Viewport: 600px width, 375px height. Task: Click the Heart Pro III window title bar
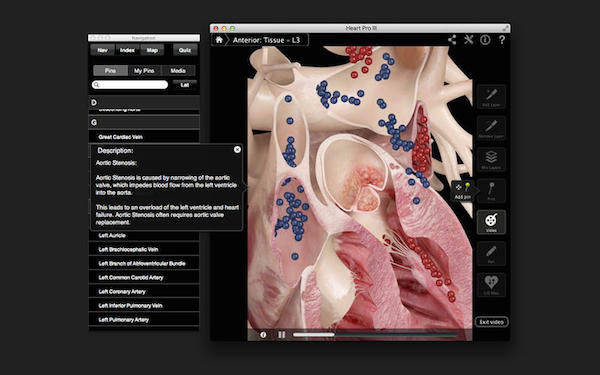(360, 28)
